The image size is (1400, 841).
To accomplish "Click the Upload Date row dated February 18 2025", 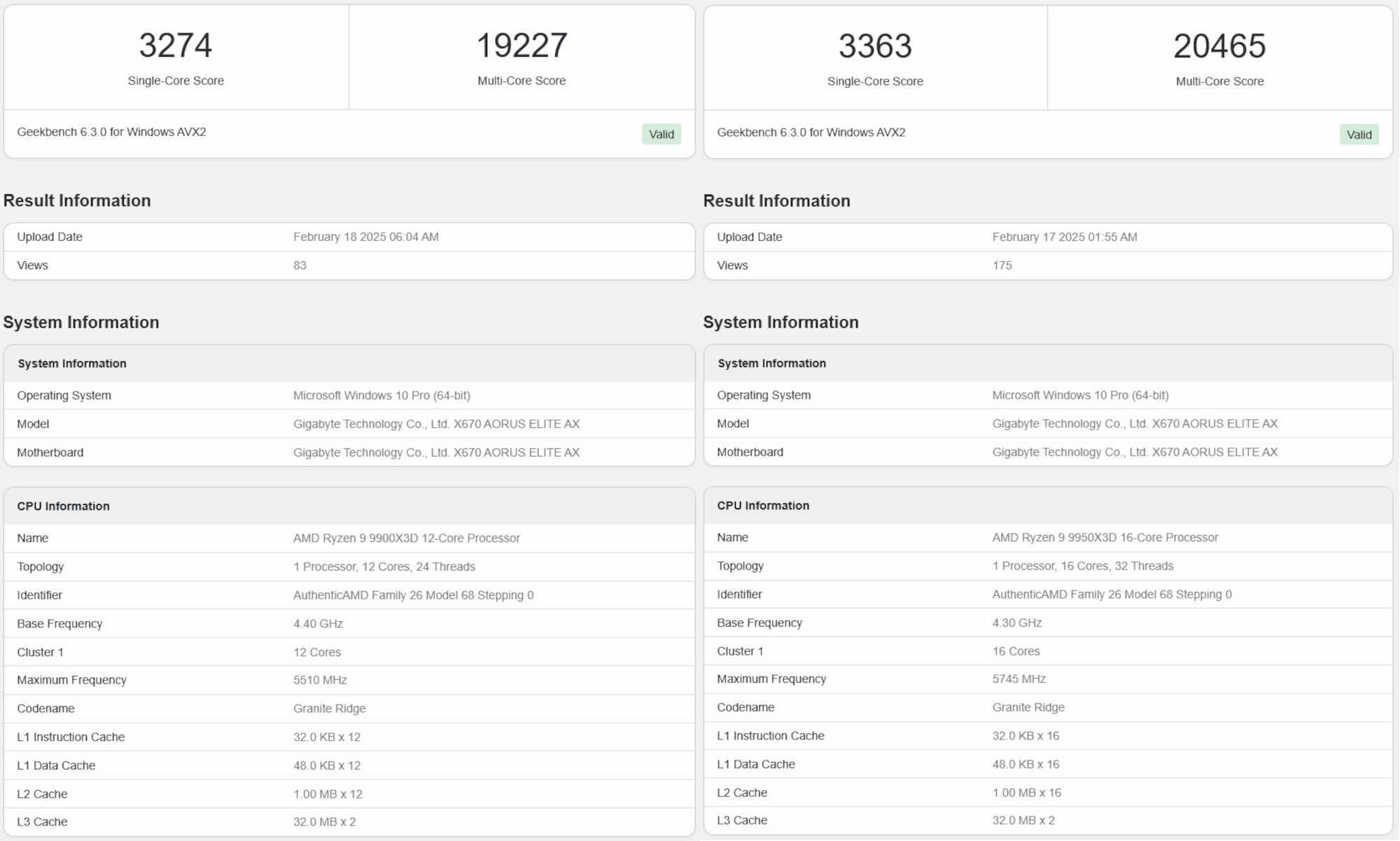I will tap(365, 237).
